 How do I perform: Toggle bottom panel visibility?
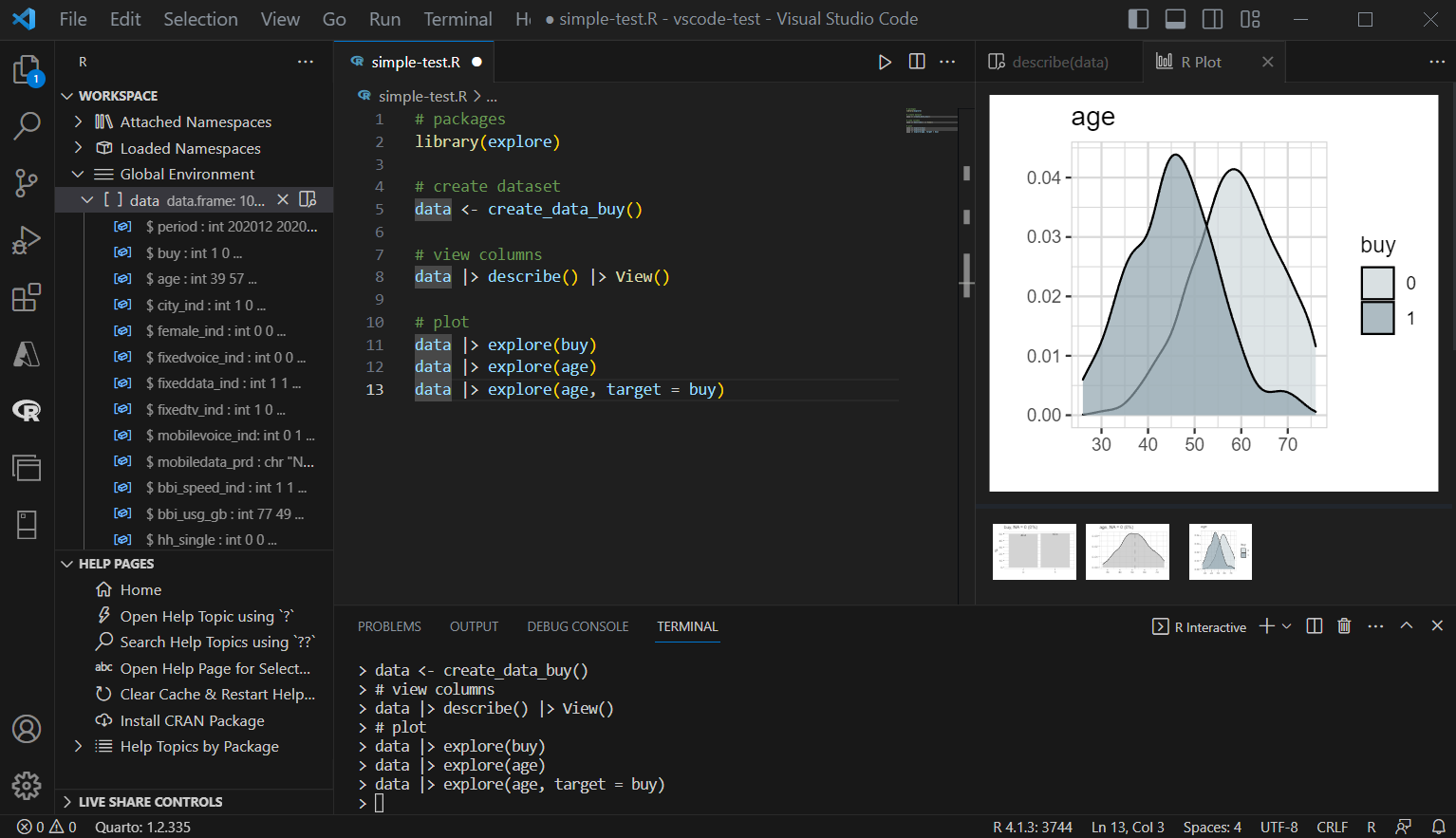[1176, 19]
